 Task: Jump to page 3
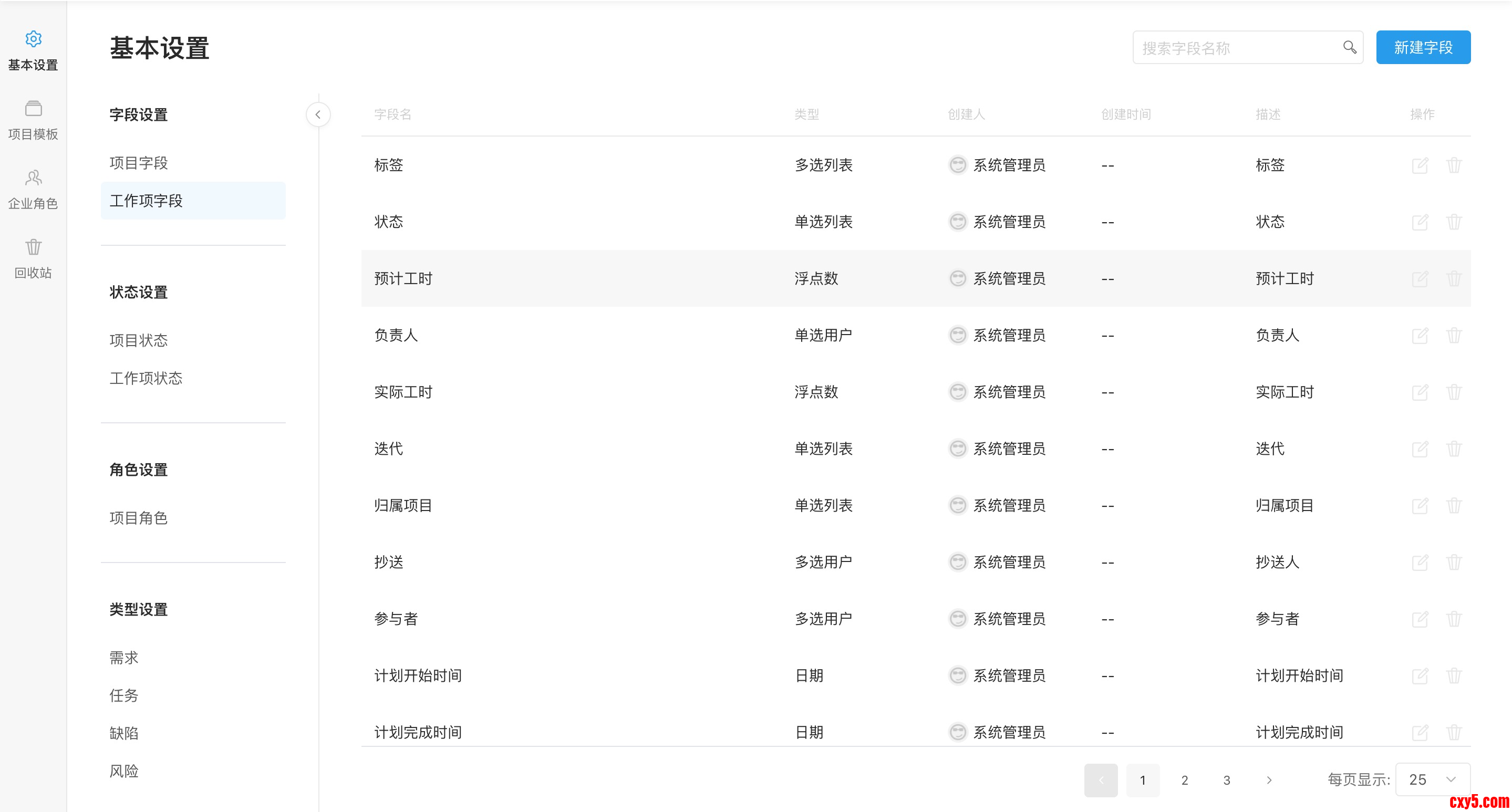click(1226, 780)
